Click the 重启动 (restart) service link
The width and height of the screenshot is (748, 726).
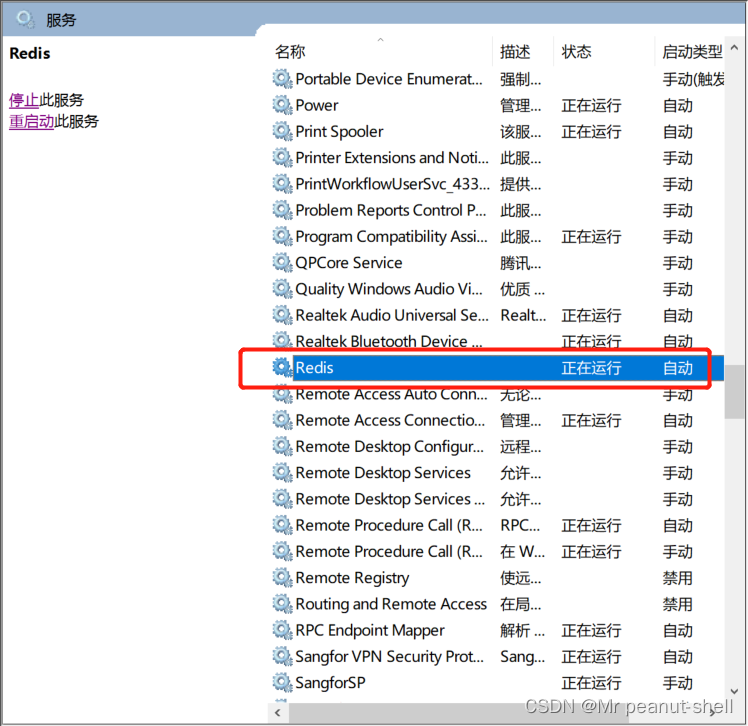pyautogui.click(x=31, y=122)
